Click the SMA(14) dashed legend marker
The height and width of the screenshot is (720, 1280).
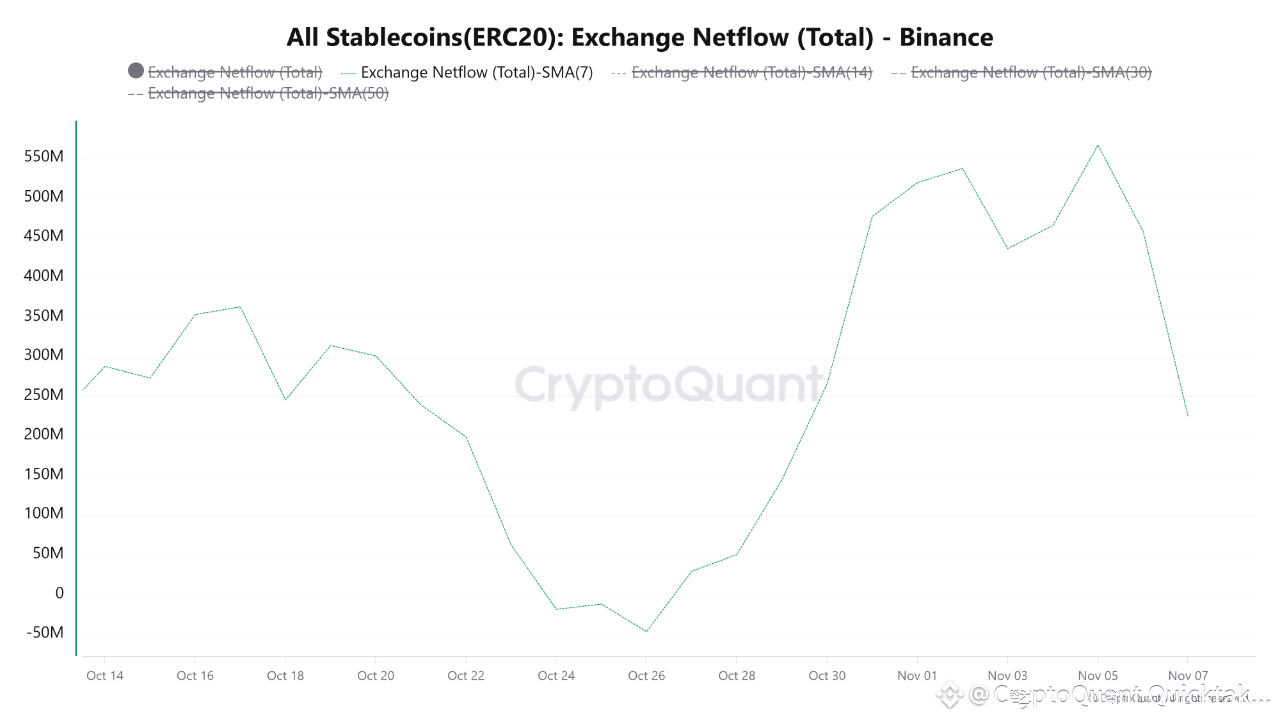(x=618, y=72)
